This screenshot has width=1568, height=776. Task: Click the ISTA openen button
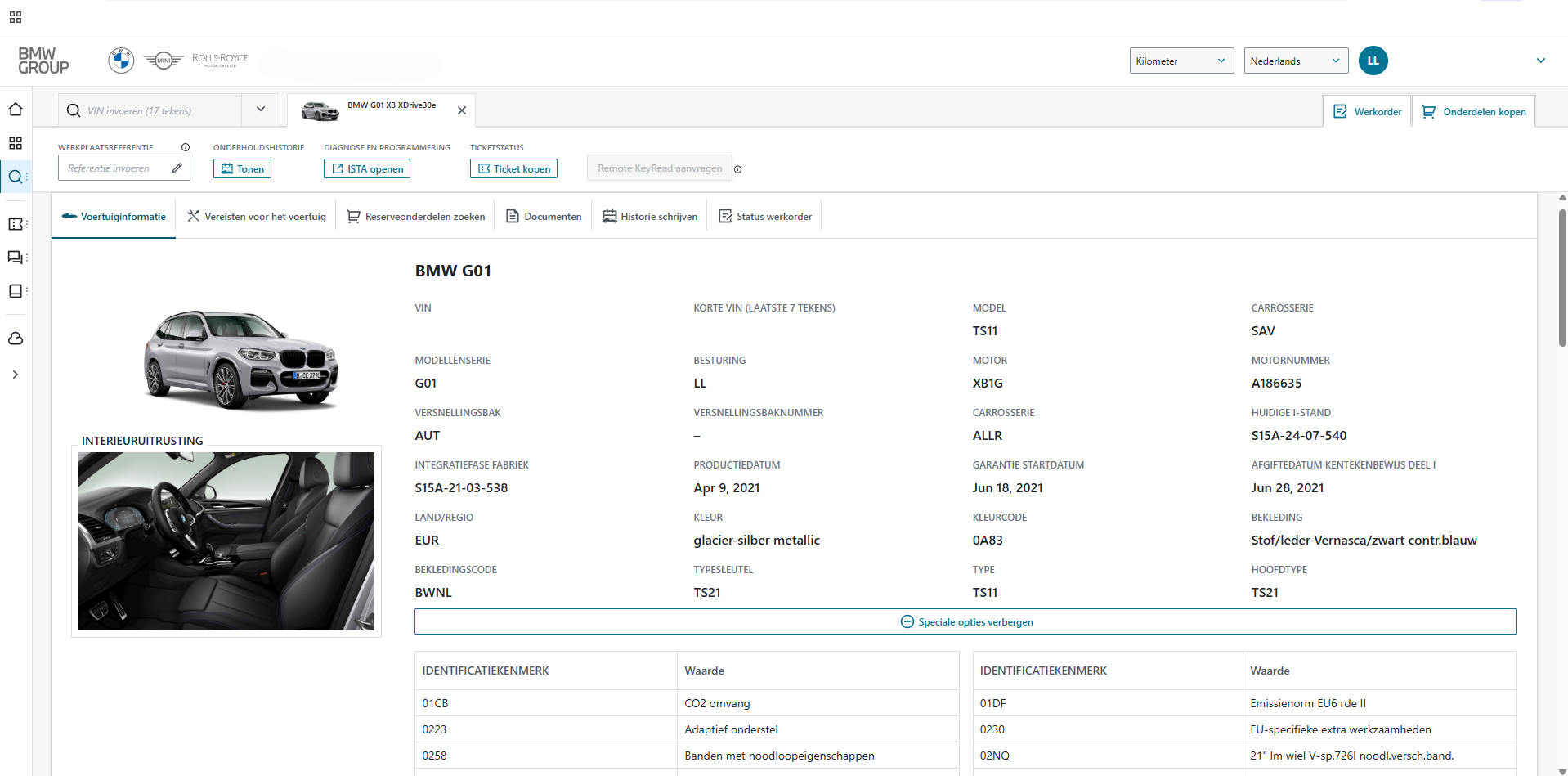(366, 168)
